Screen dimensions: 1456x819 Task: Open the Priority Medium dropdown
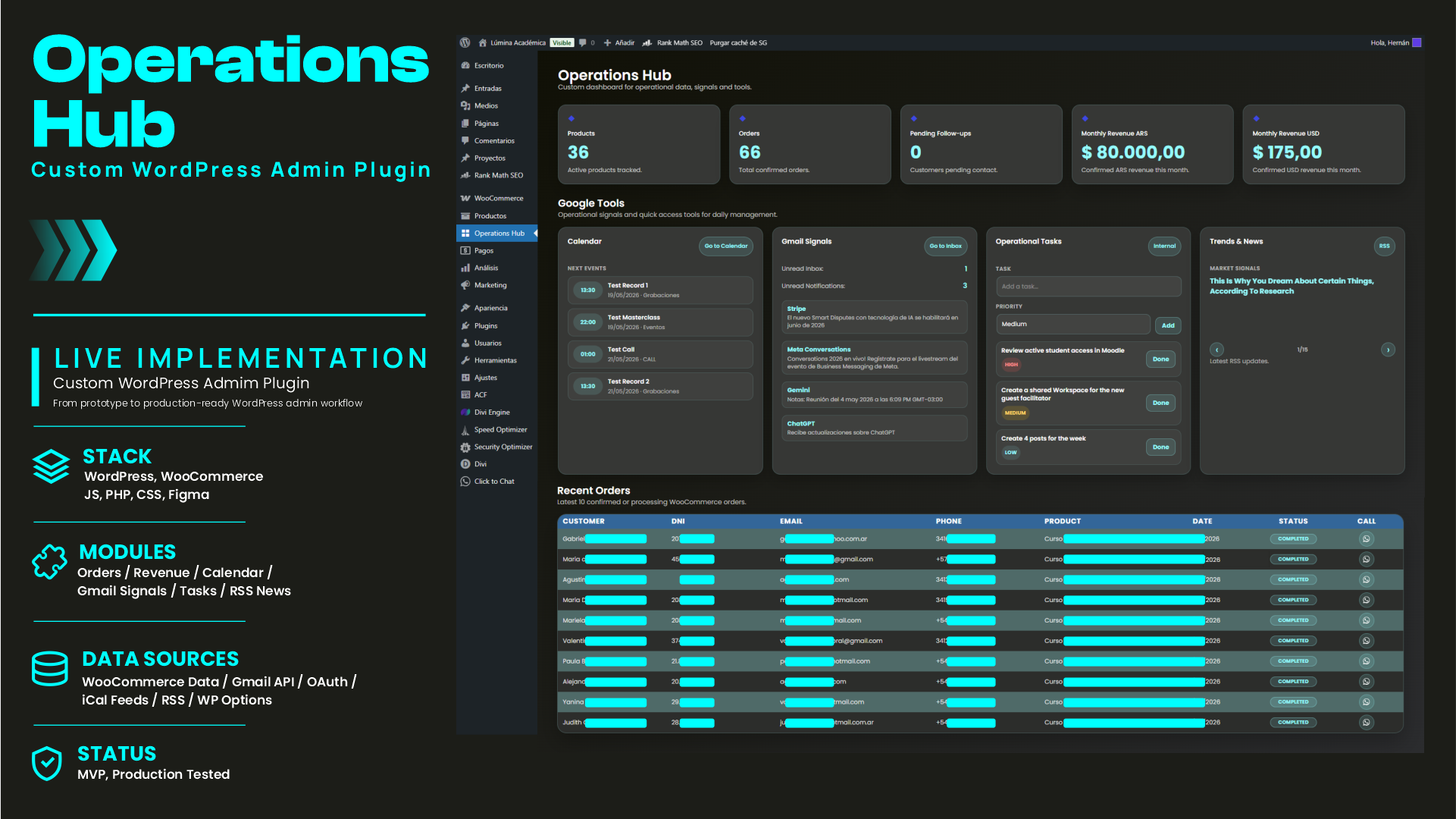[x=1072, y=325]
